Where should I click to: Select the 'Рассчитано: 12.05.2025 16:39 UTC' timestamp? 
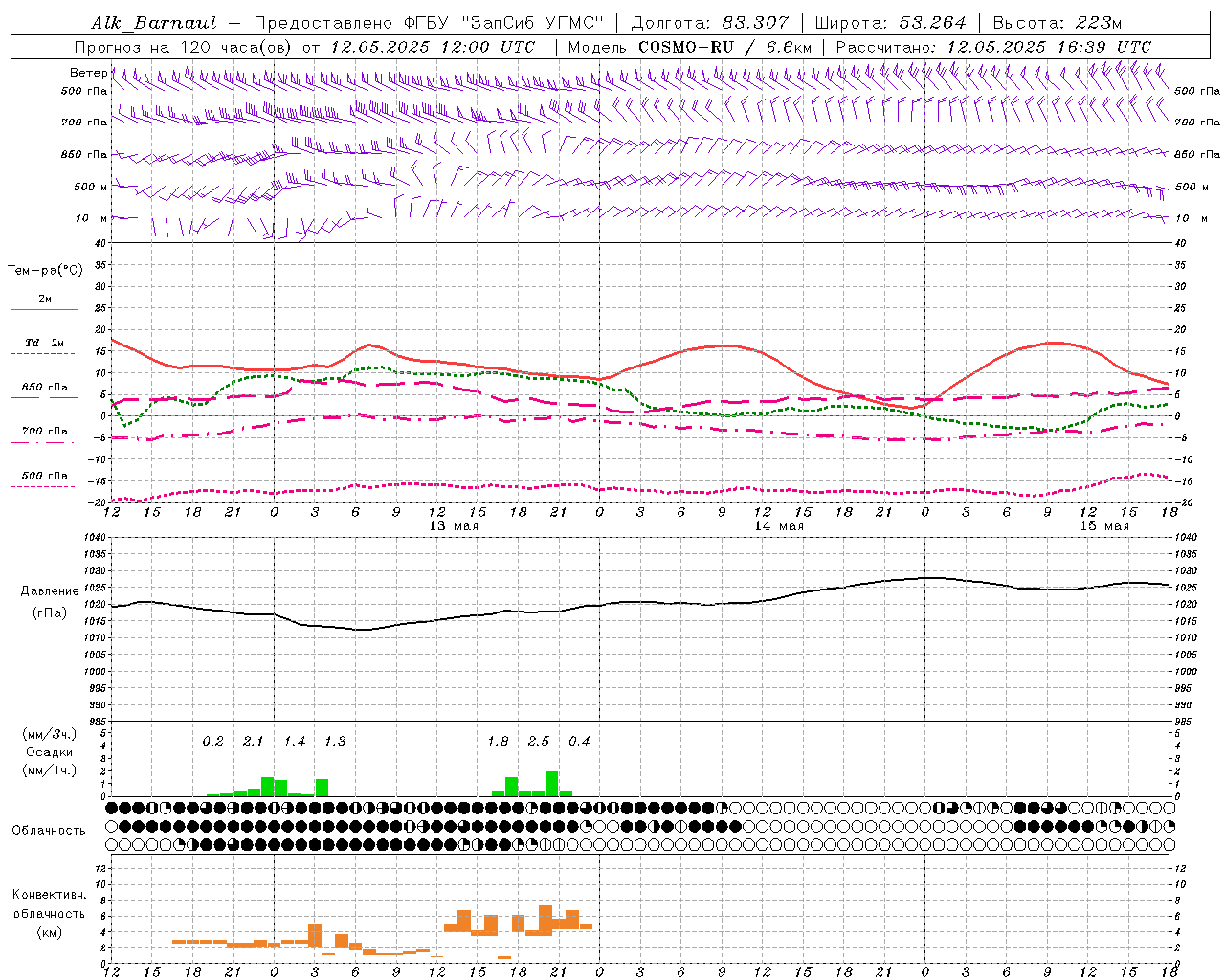993,47
